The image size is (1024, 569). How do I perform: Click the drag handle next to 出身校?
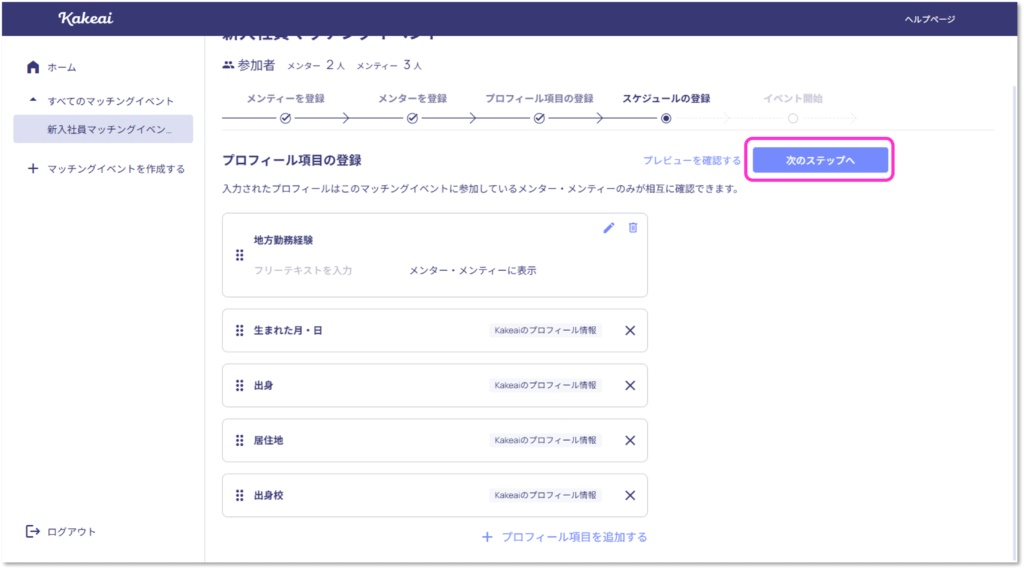tap(240, 495)
